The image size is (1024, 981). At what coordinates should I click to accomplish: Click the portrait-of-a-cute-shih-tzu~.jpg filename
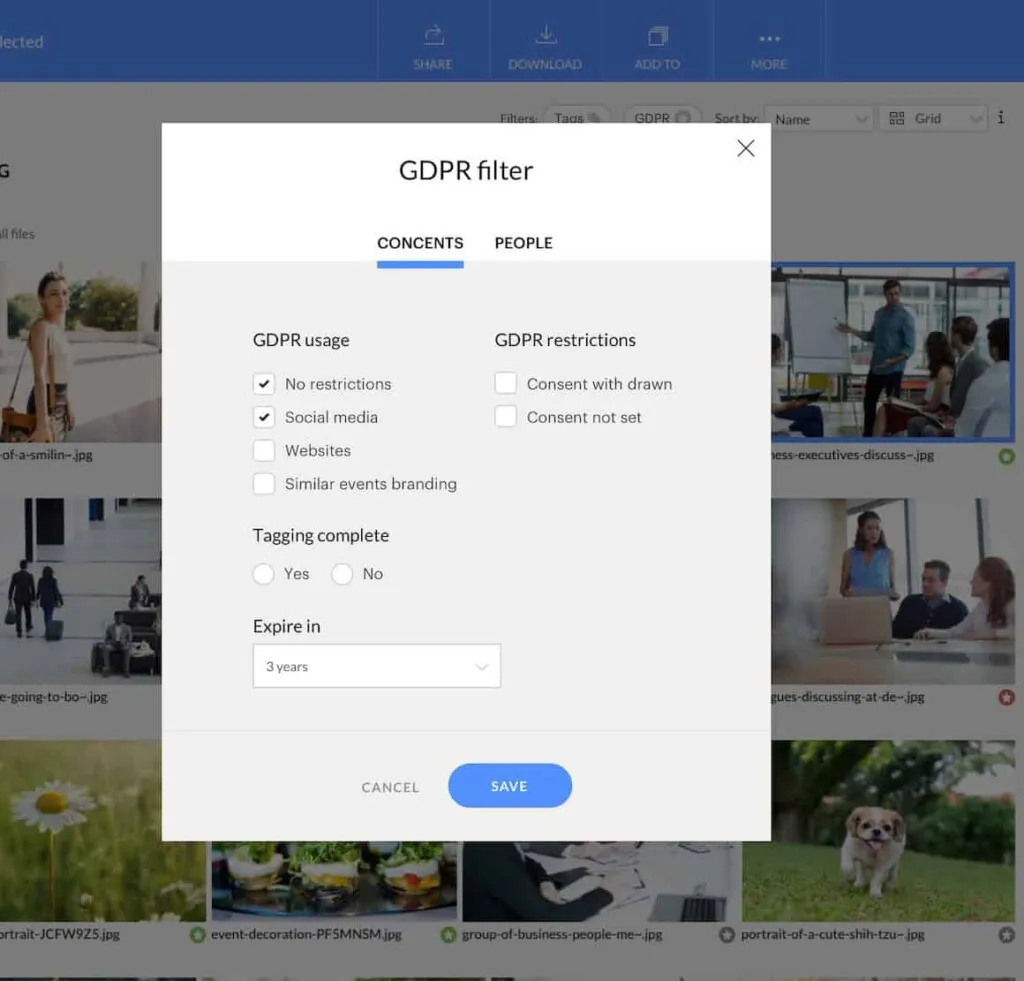tap(833, 935)
